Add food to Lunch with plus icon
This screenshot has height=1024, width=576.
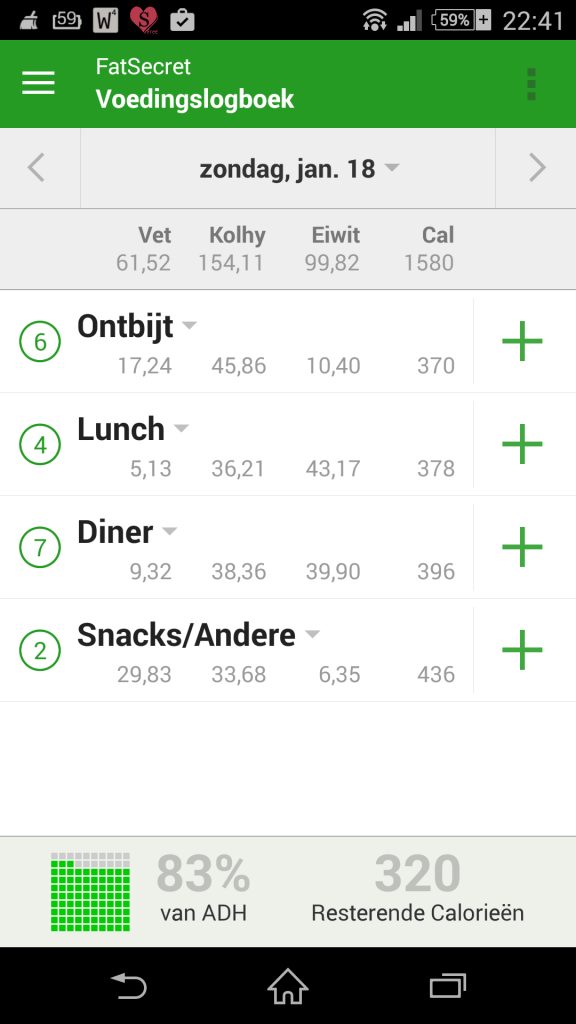[x=522, y=444]
